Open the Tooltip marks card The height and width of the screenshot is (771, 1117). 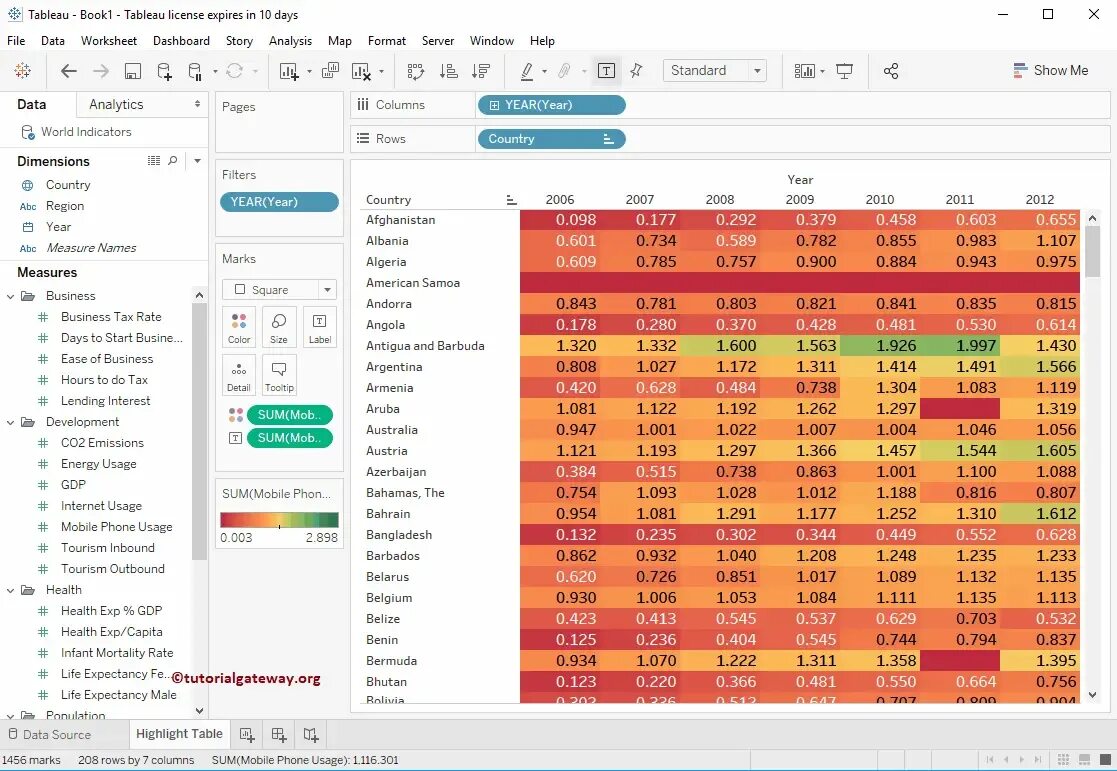(x=279, y=376)
